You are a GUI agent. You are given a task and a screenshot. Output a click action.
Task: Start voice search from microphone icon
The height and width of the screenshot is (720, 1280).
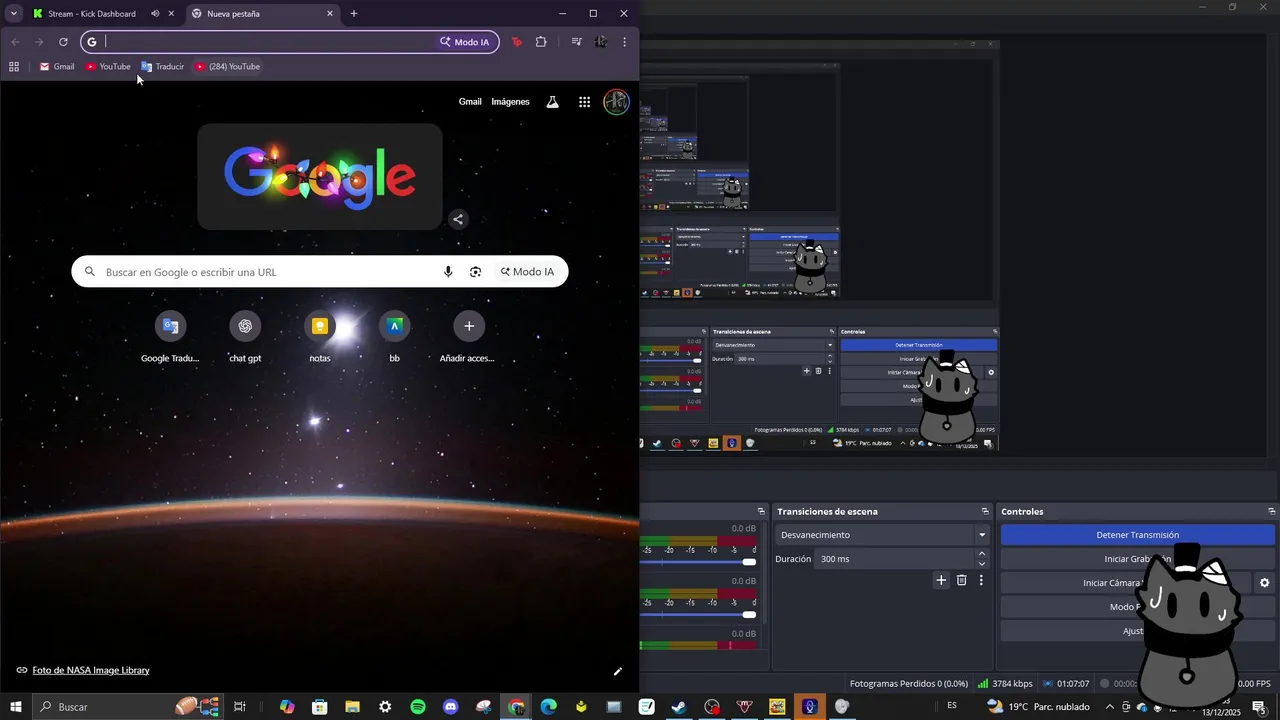[448, 272]
